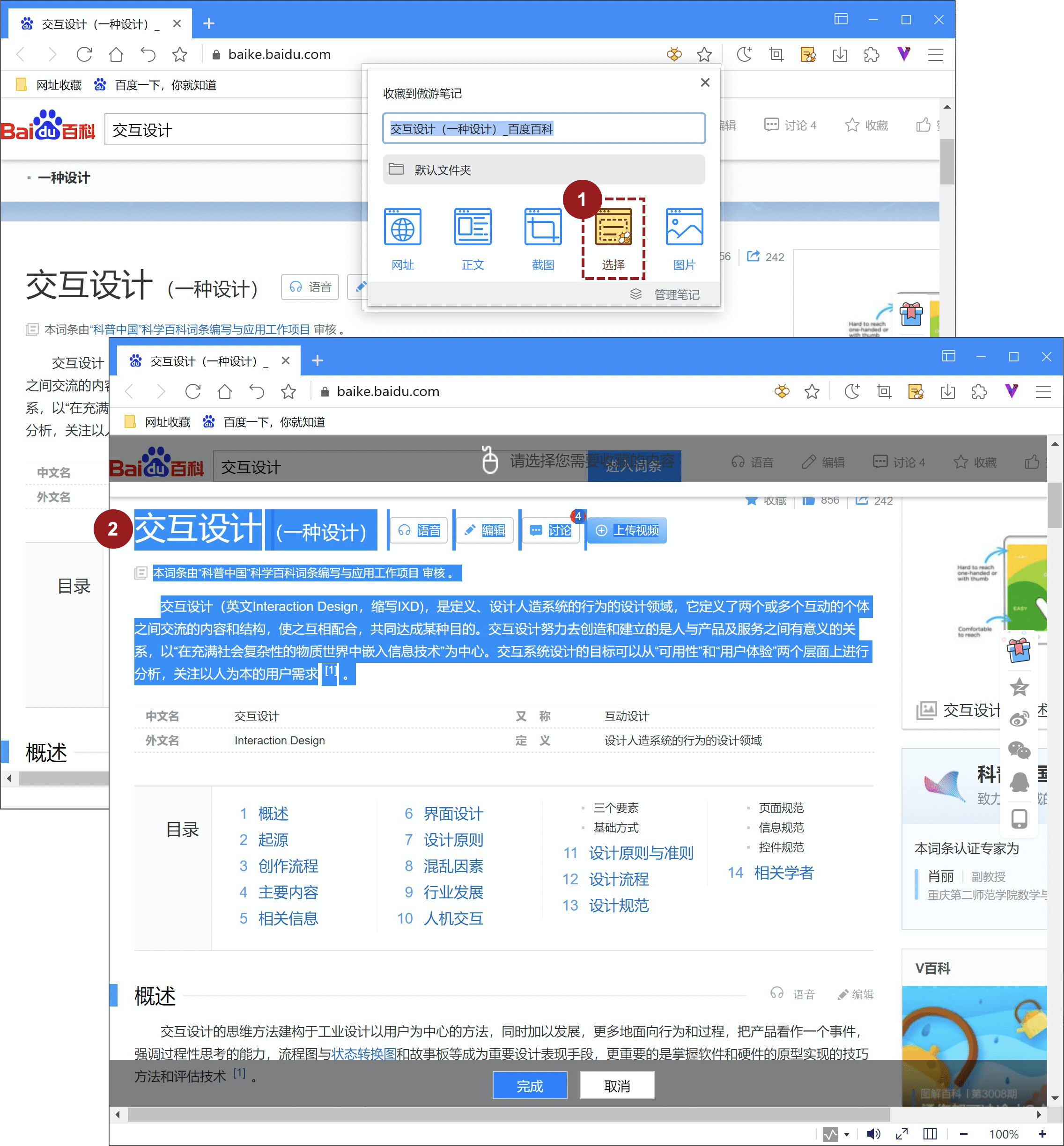Open 人机交互 entry in the table of contents
This screenshot has height=1146, width=1064.
tap(453, 918)
